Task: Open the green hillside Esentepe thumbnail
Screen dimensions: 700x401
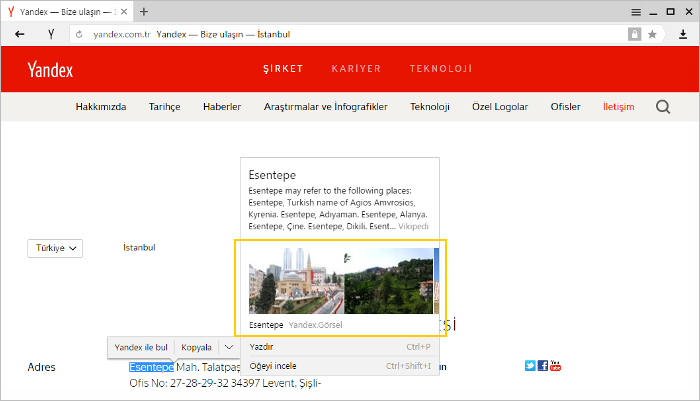Action: coord(388,281)
